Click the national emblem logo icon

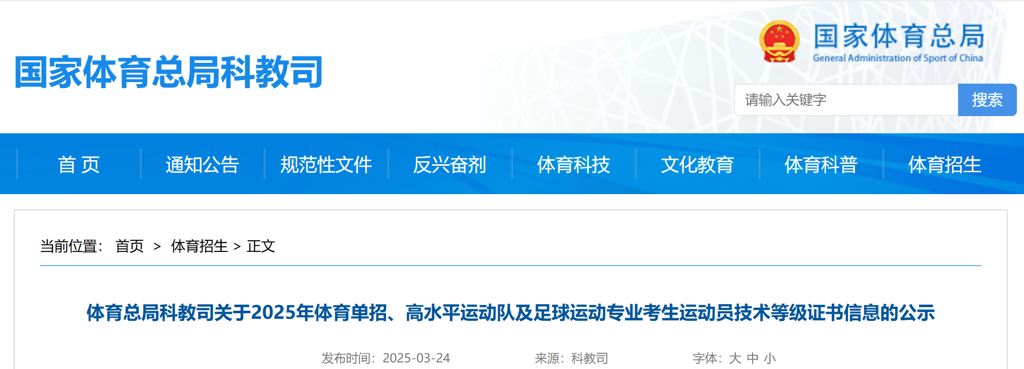(x=780, y=41)
